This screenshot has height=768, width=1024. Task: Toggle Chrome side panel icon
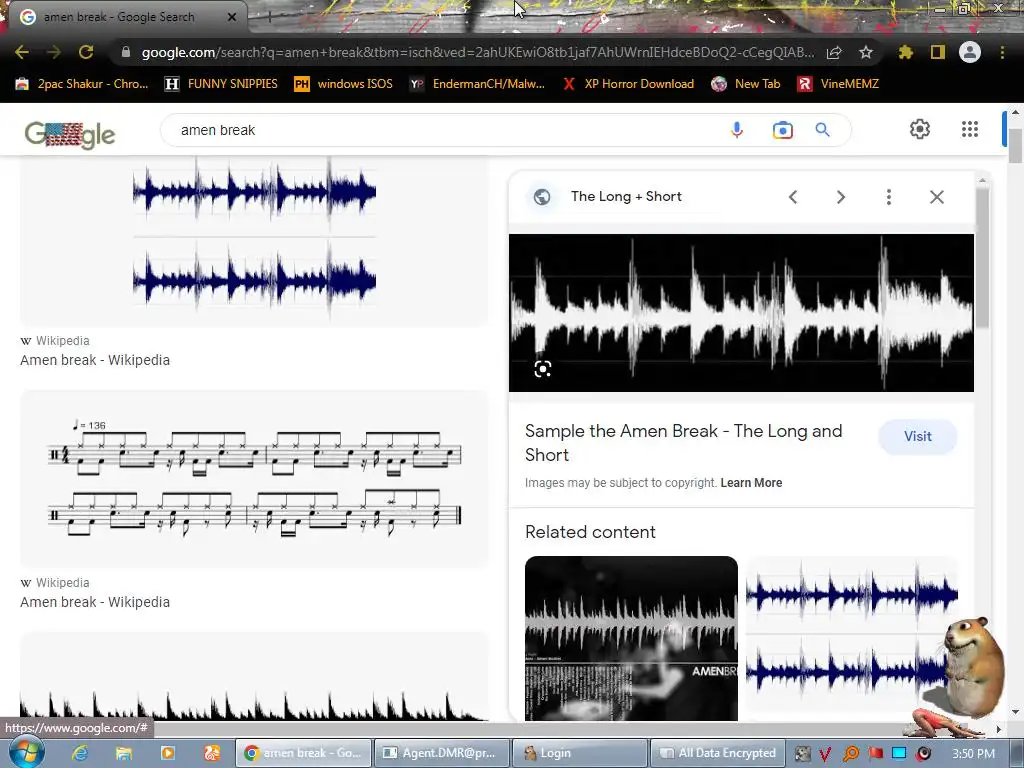coord(938,52)
